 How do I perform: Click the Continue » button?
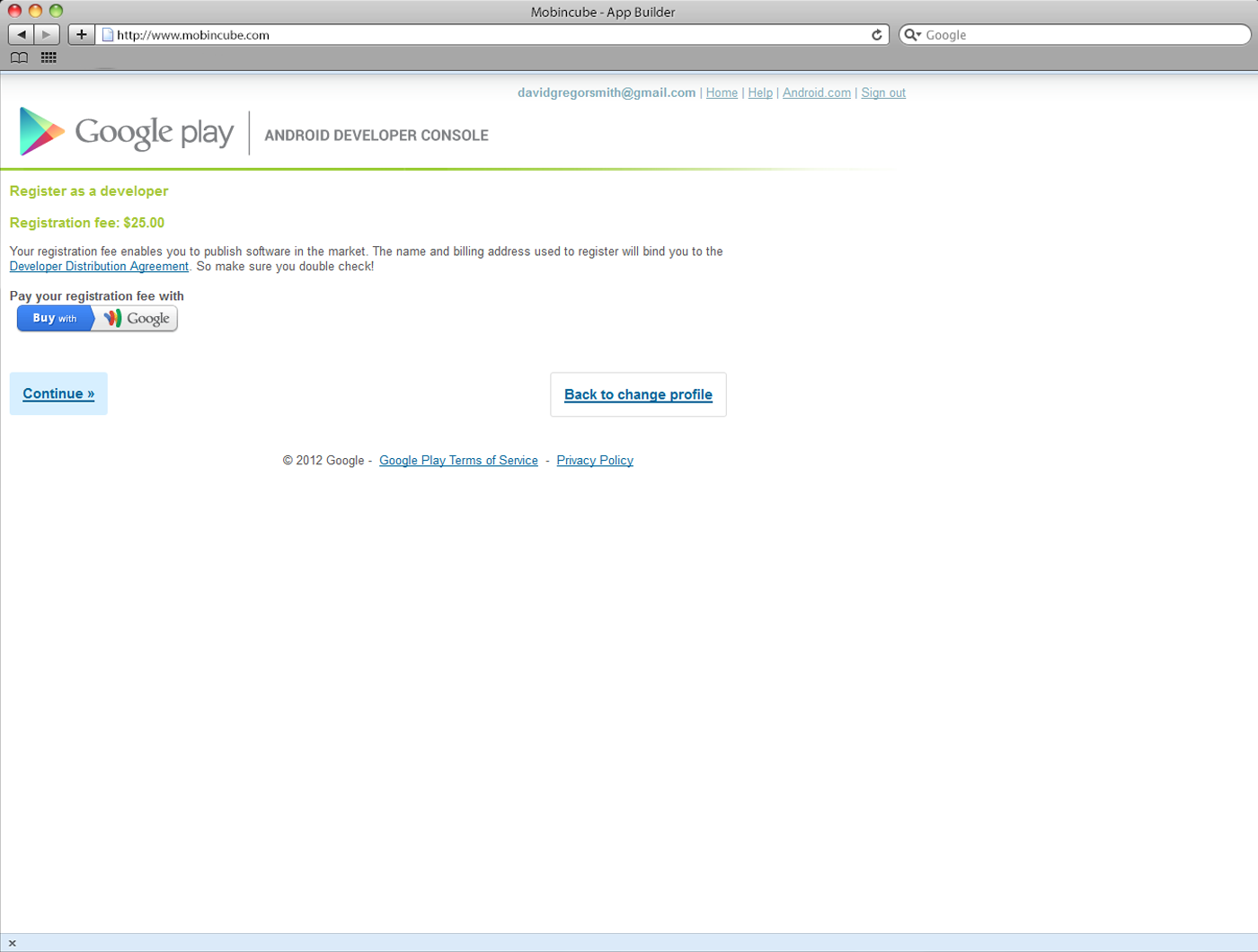(58, 393)
